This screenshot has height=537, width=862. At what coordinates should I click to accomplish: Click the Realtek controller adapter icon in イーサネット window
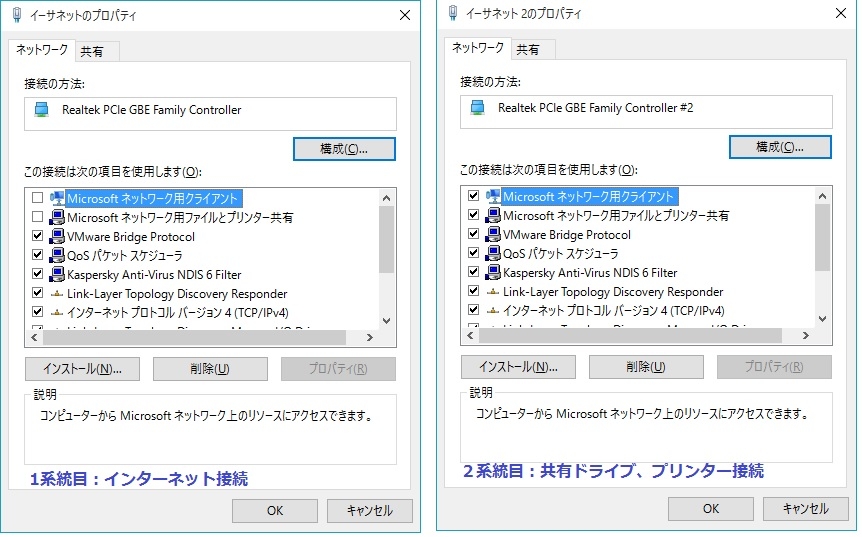tap(42, 110)
